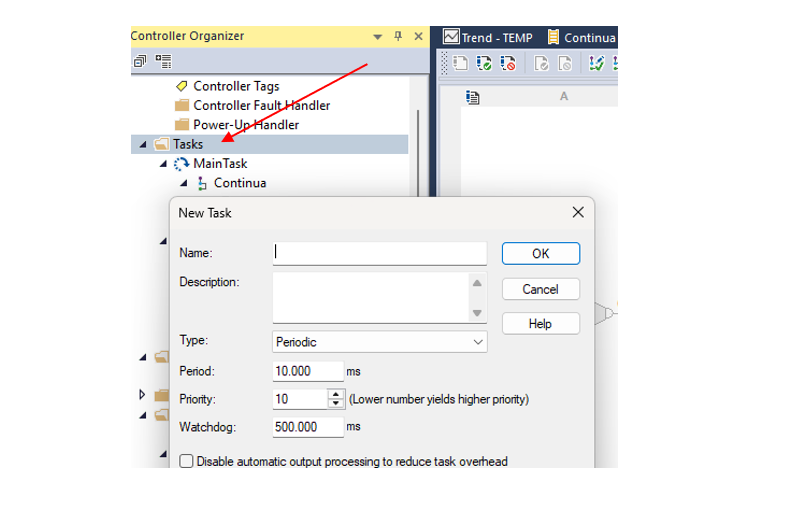Click into the Priority field showing 10
The height and width of the screenshot is (515, 800).
tap(300, 399)
